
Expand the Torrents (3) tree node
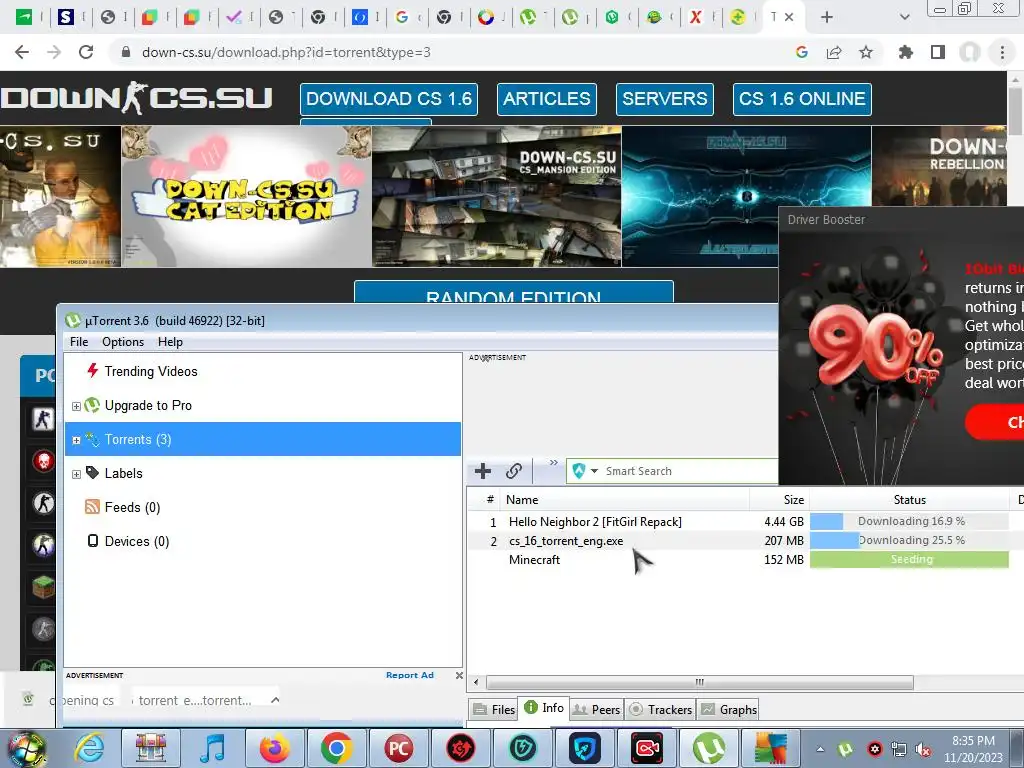coord(76,440)
